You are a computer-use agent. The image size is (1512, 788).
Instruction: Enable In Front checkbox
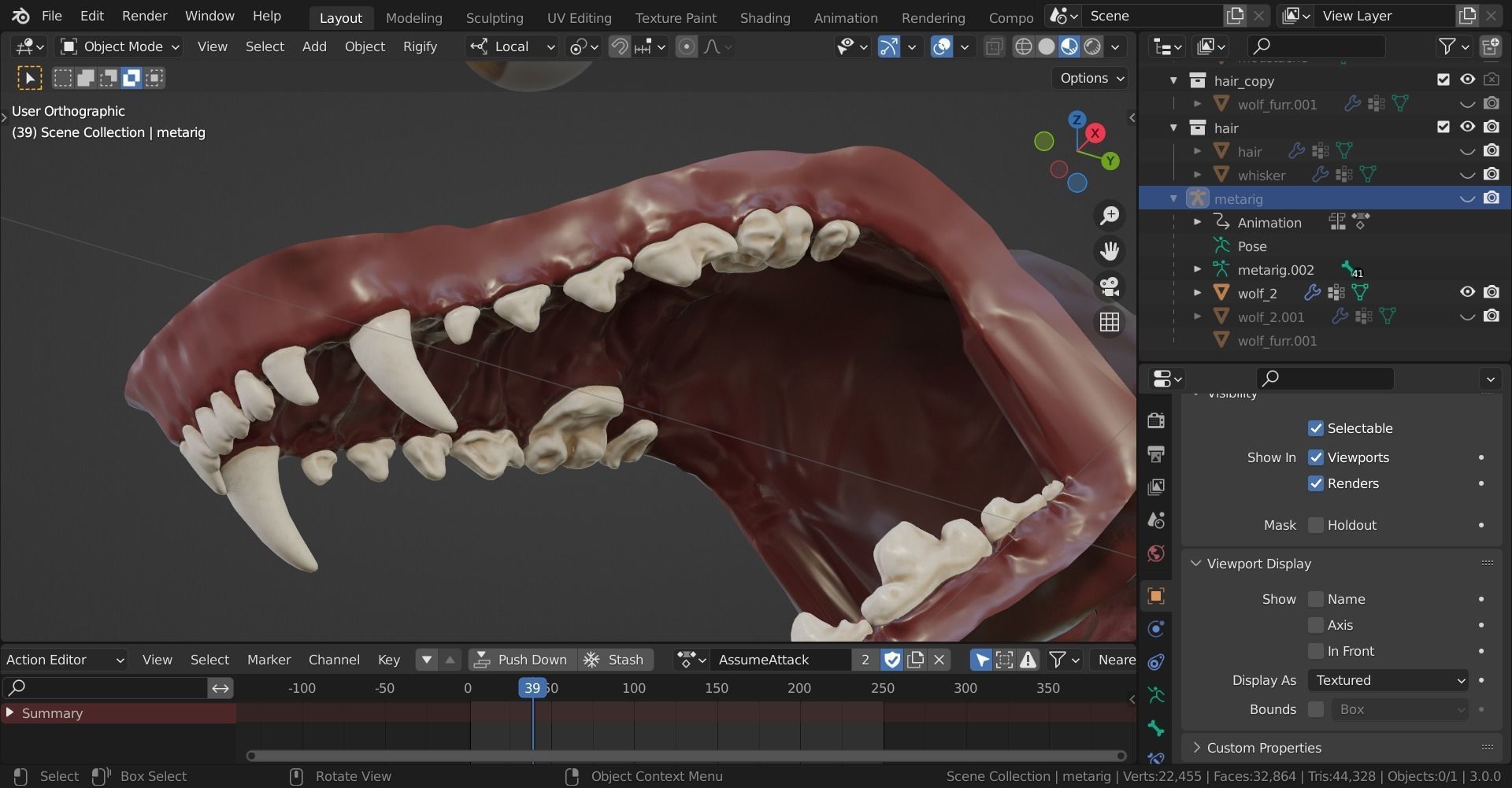click(x=1316, y=651)
